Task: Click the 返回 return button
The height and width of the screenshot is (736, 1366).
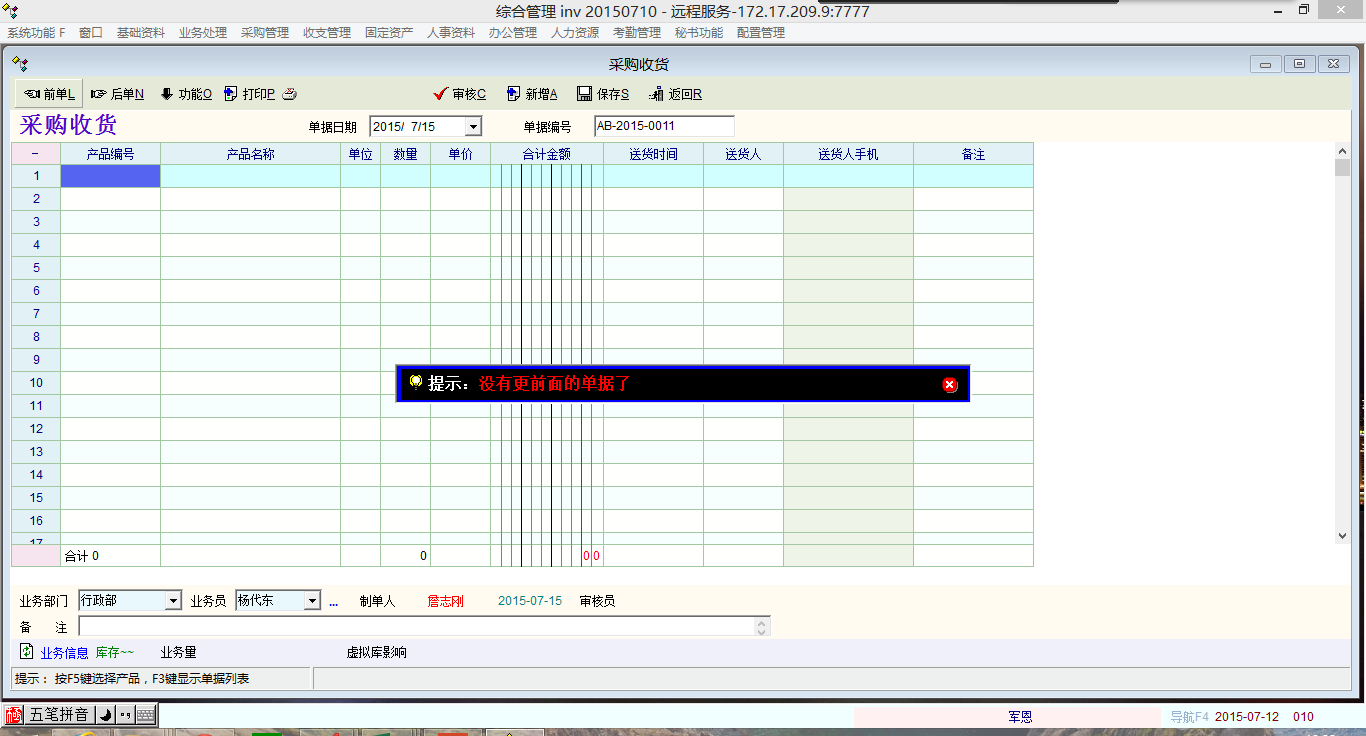Action: pyautogui.click(x=675, y=94)
